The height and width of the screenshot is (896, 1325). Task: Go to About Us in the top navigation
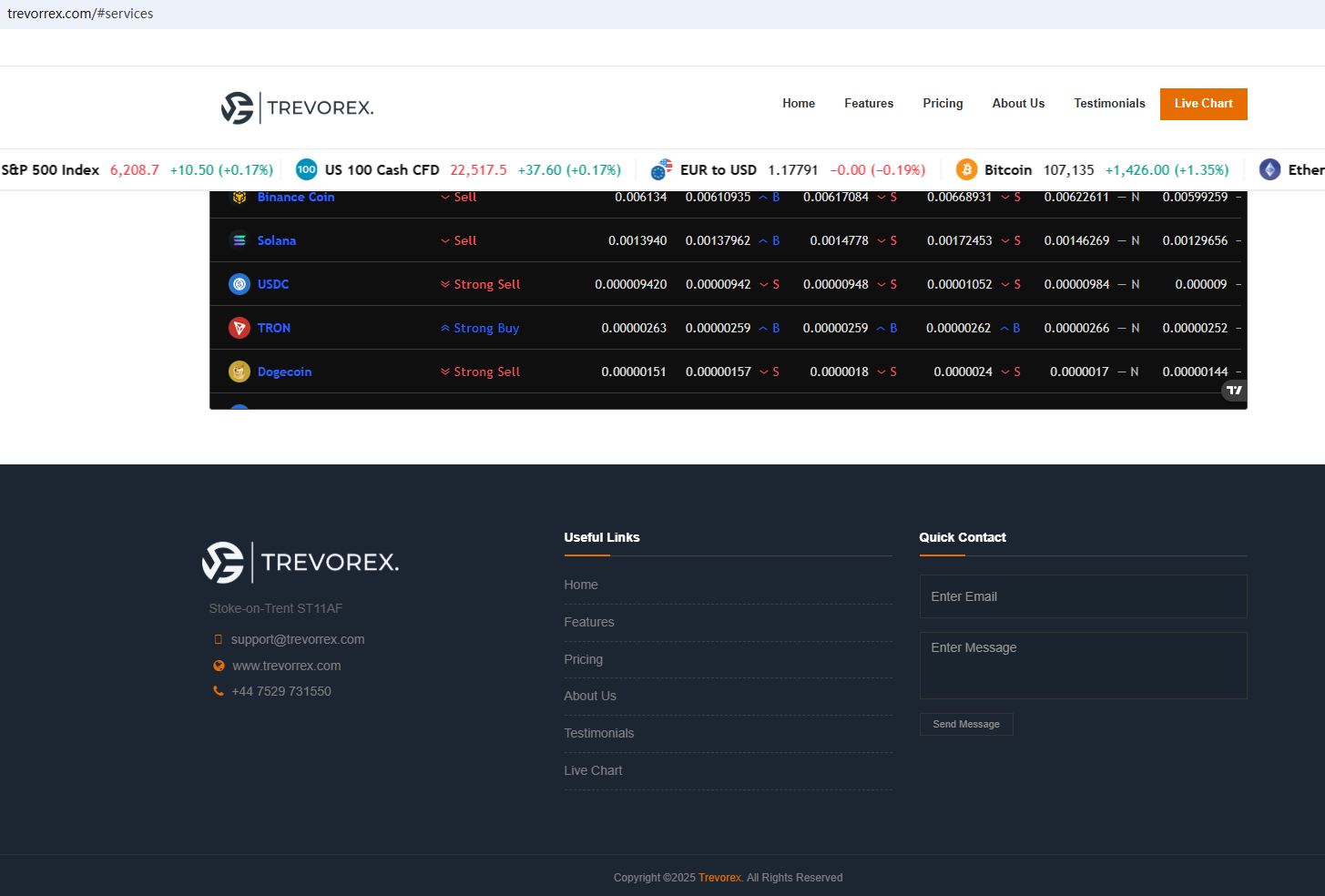pos(1018,104)
